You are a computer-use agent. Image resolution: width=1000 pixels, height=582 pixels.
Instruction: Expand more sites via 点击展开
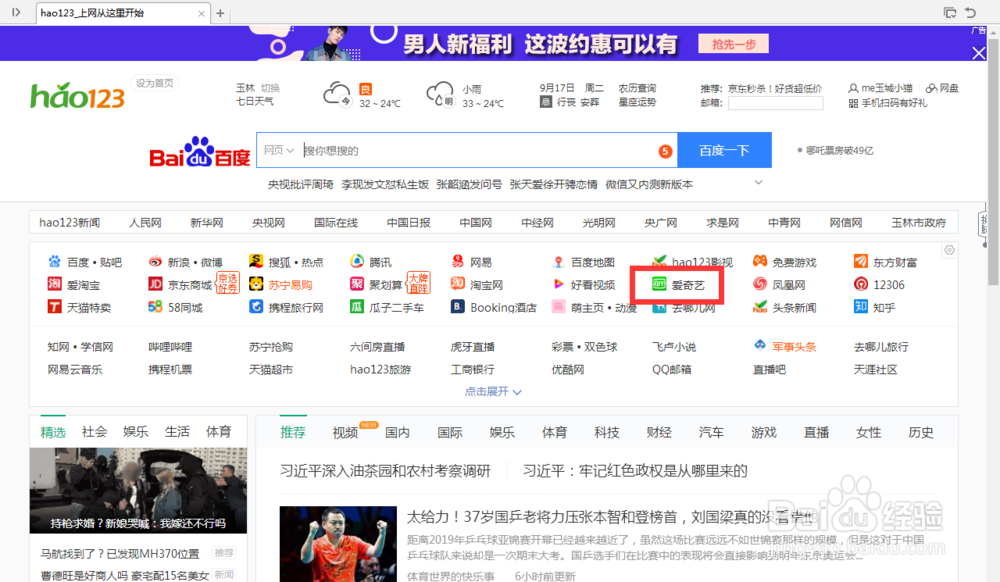pyautogui.click(x=493, y=391)
